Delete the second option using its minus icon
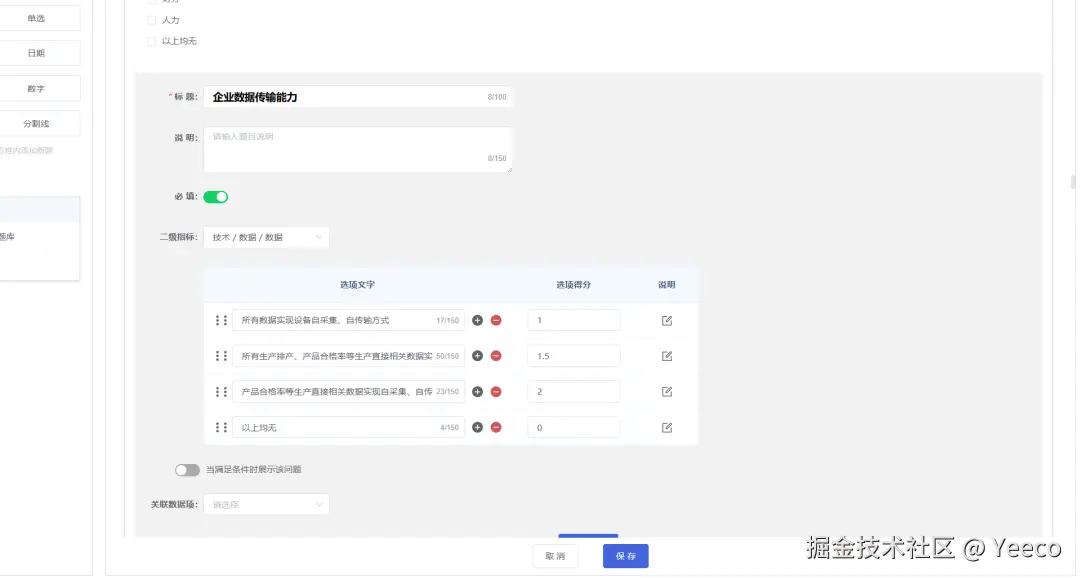 pos(497,355)
